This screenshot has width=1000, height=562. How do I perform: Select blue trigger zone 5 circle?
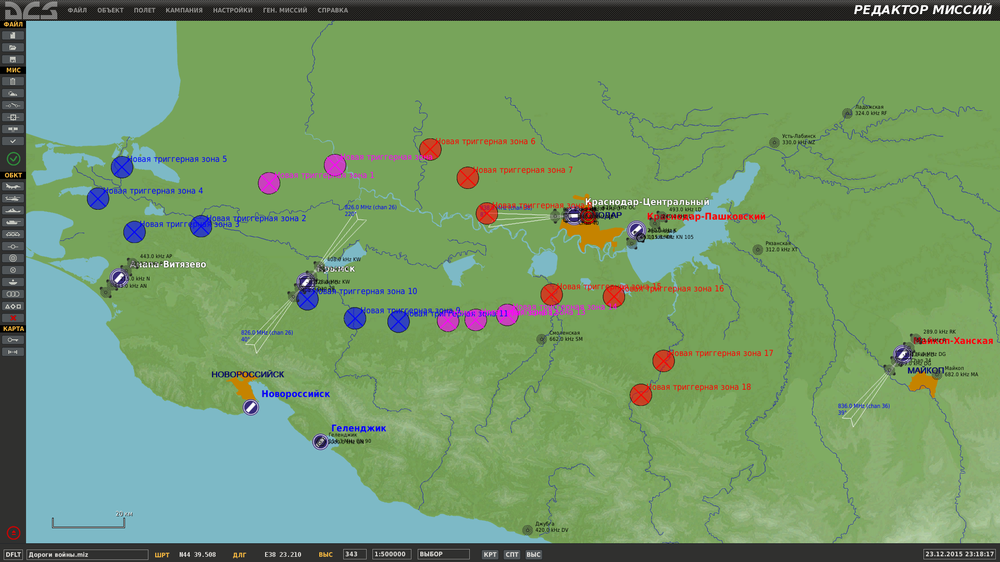click(x=122, y=166)
